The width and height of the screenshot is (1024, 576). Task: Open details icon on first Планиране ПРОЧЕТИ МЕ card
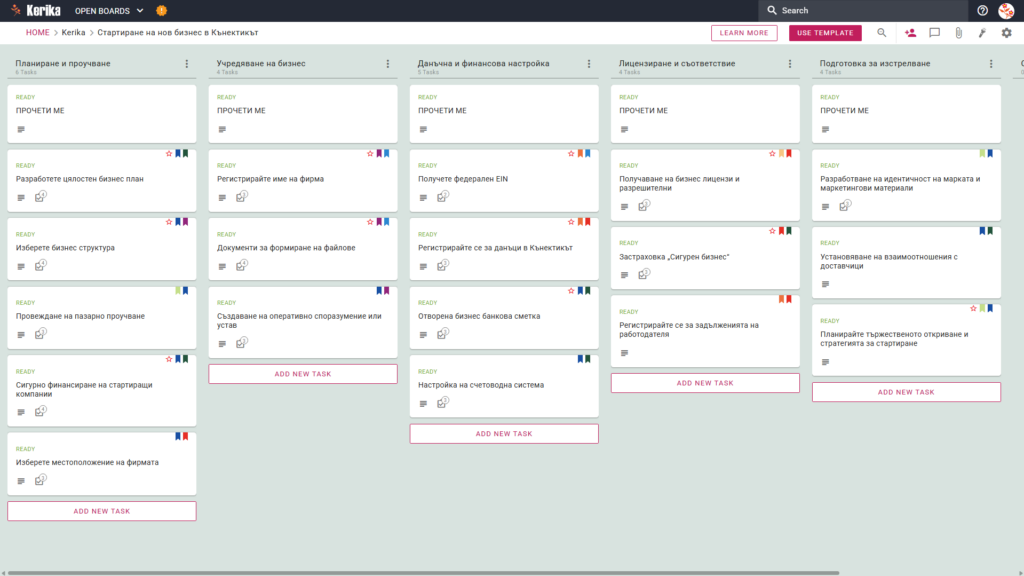click(x=21, y=129)
